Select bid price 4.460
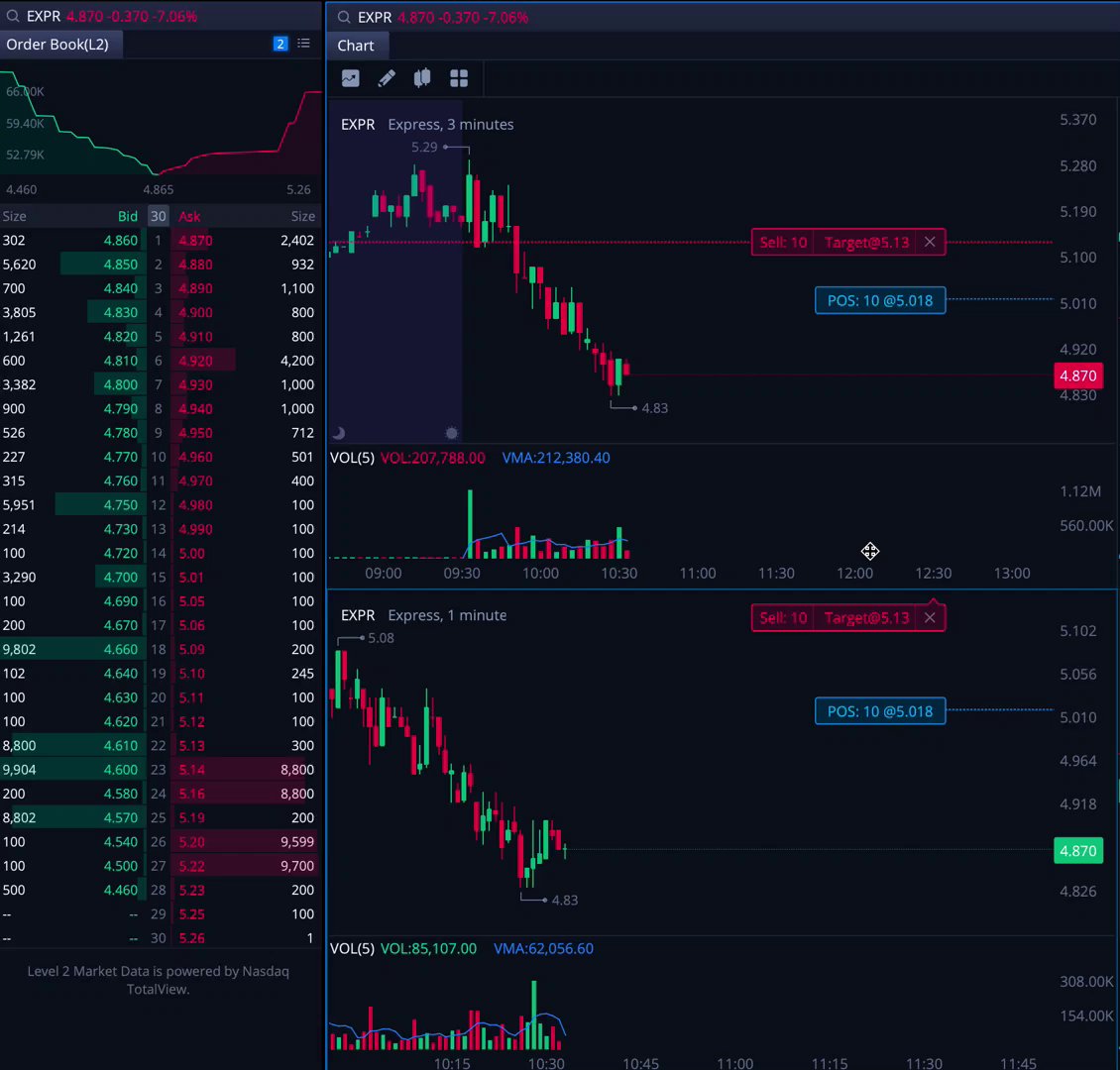 click(120, 890)
